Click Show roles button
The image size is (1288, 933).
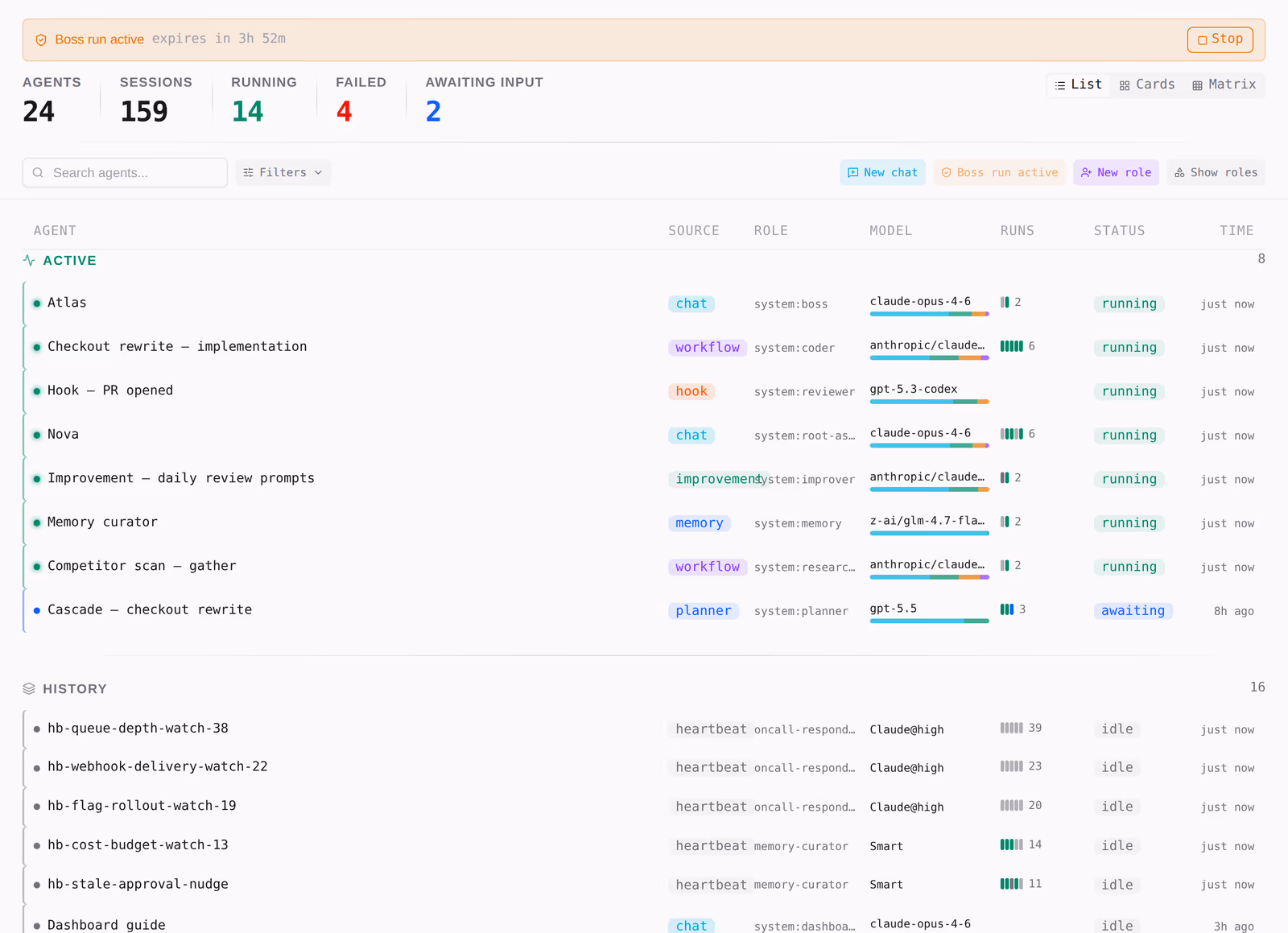tap(1216, 172)
